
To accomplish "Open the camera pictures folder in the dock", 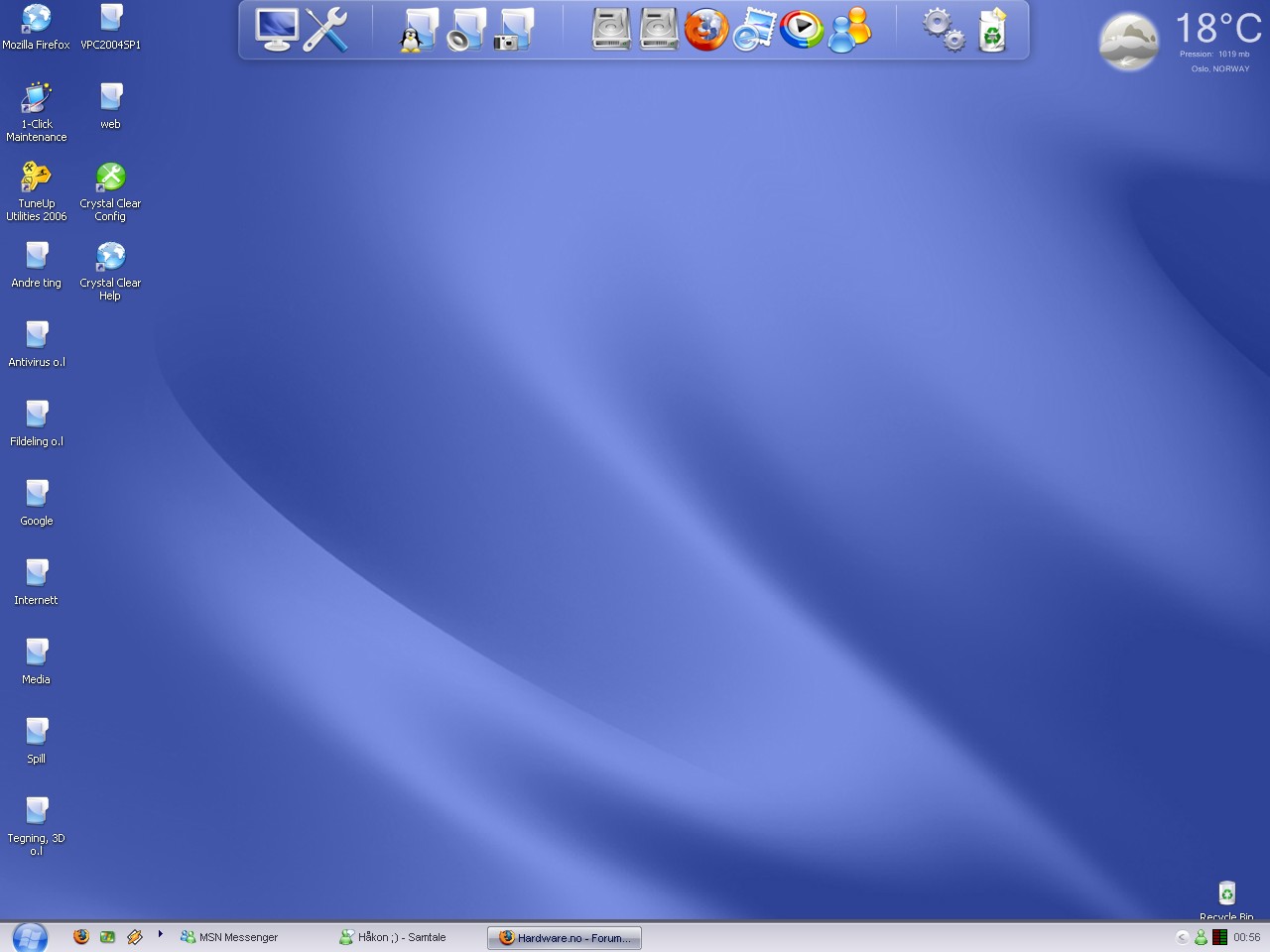I will click(514, 30).
